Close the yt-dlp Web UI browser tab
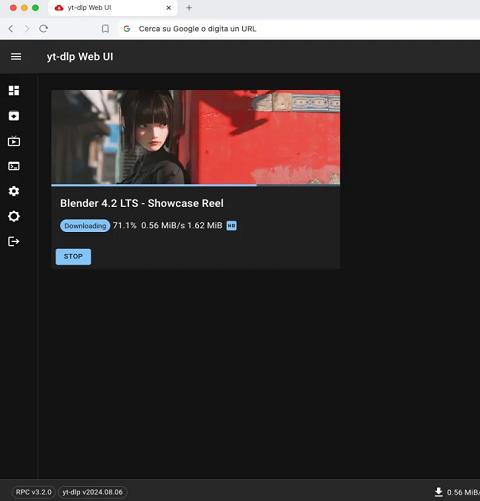The height and width of the screenshot is (501, 480). 169,8
